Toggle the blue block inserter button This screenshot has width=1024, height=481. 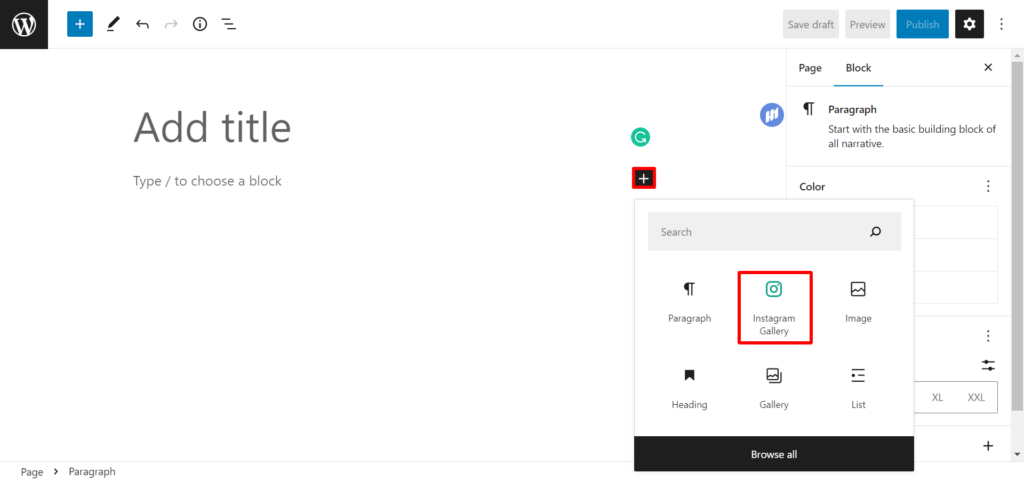[80, 24]
